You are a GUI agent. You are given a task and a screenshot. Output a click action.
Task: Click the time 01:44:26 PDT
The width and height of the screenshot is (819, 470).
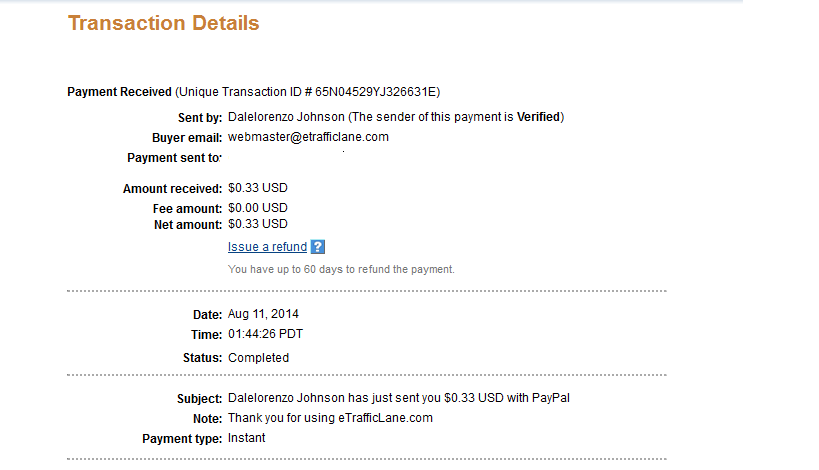pos(265,334)
